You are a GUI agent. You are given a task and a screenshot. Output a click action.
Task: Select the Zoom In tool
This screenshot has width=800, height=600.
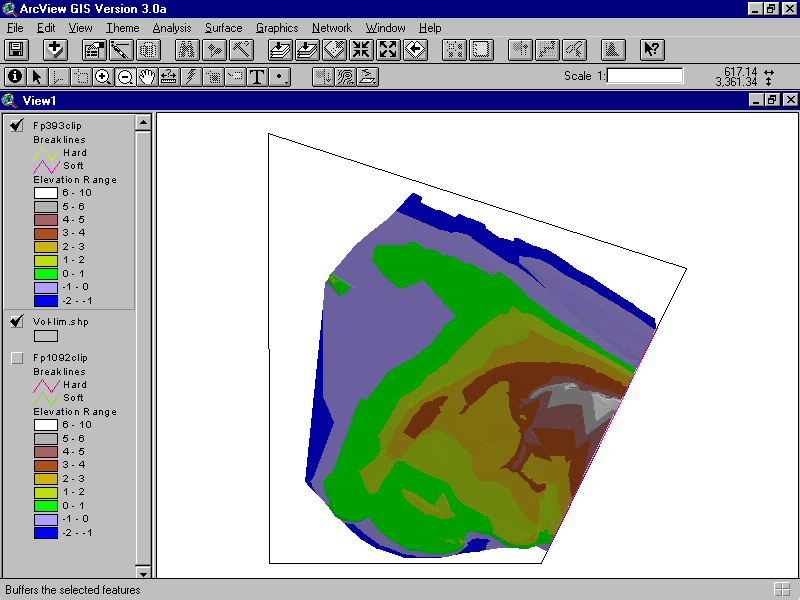point(102,76)
